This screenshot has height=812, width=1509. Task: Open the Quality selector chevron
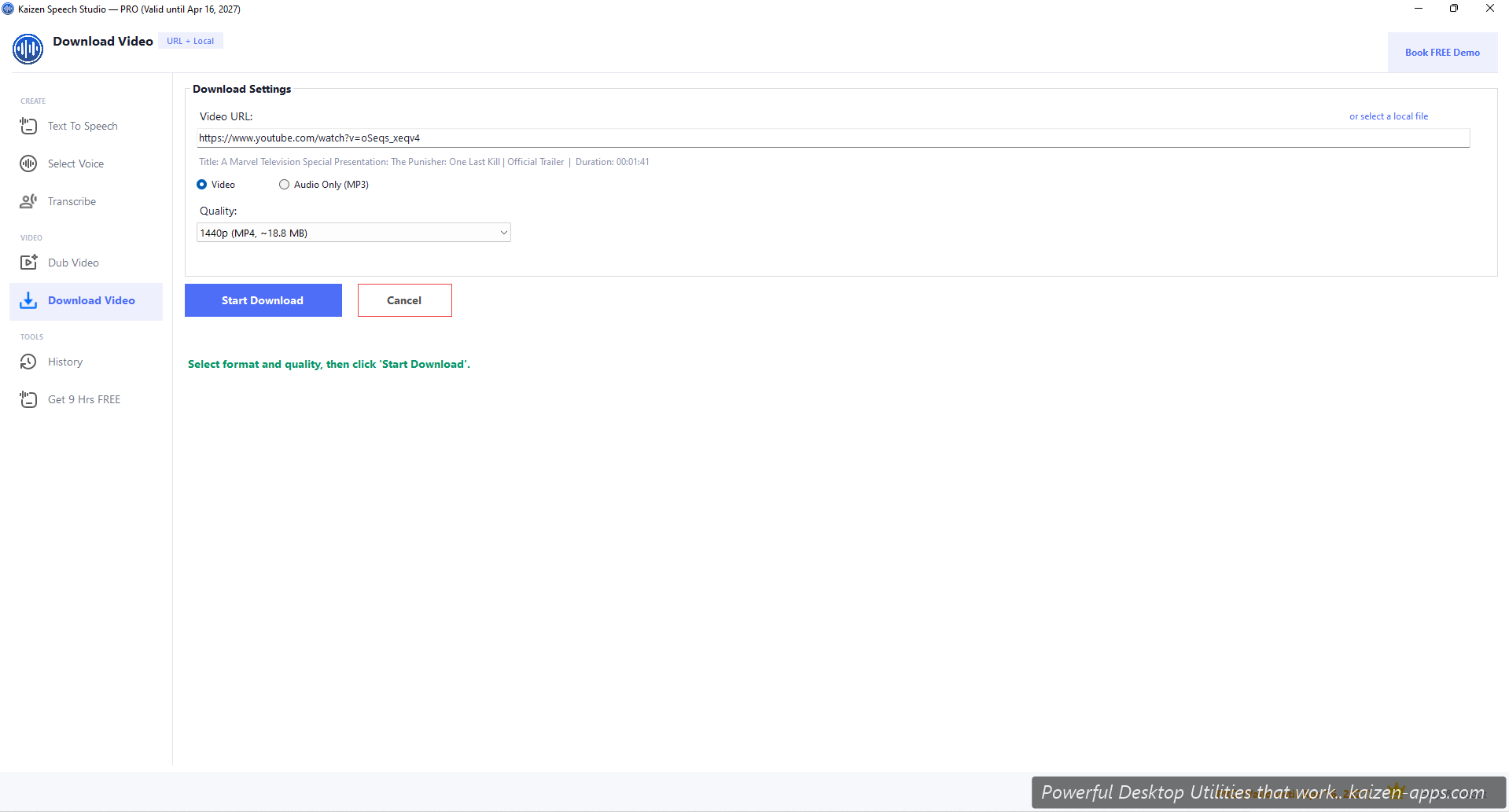(503, 232)
